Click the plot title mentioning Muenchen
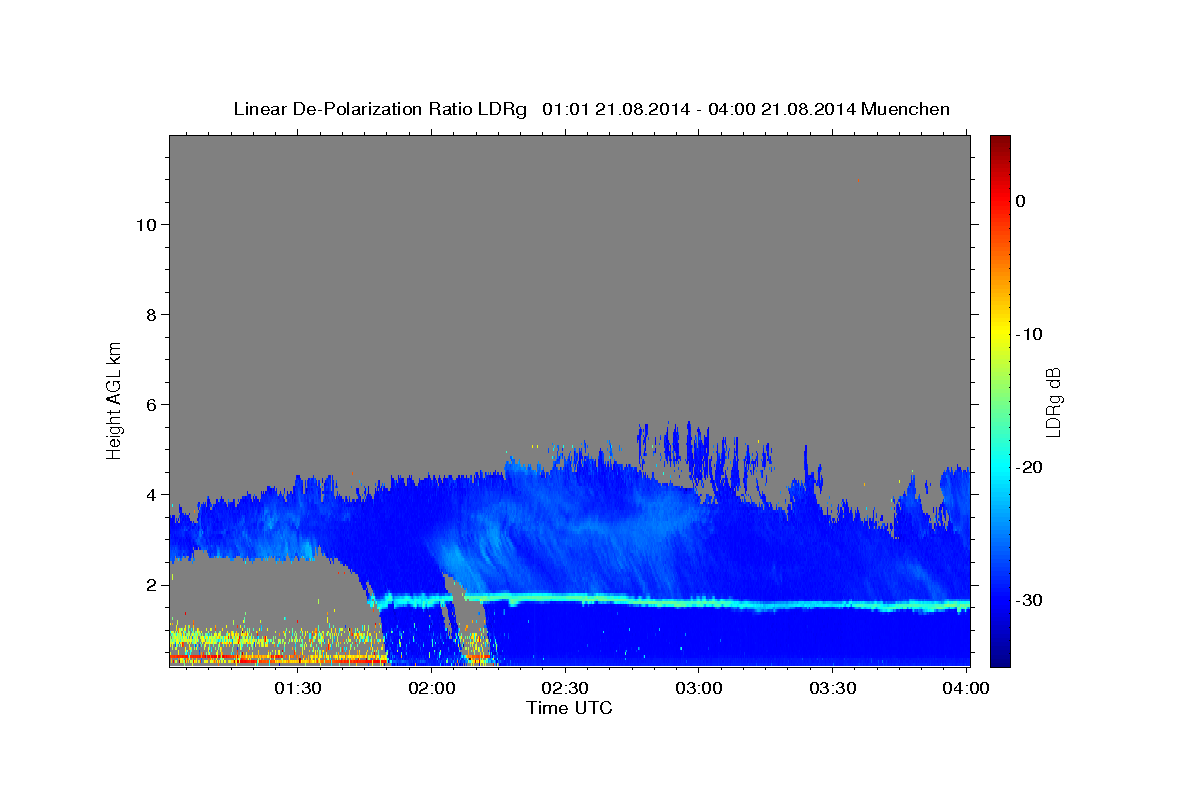This screenshot has height=800, width=1200. click(591, 109)
